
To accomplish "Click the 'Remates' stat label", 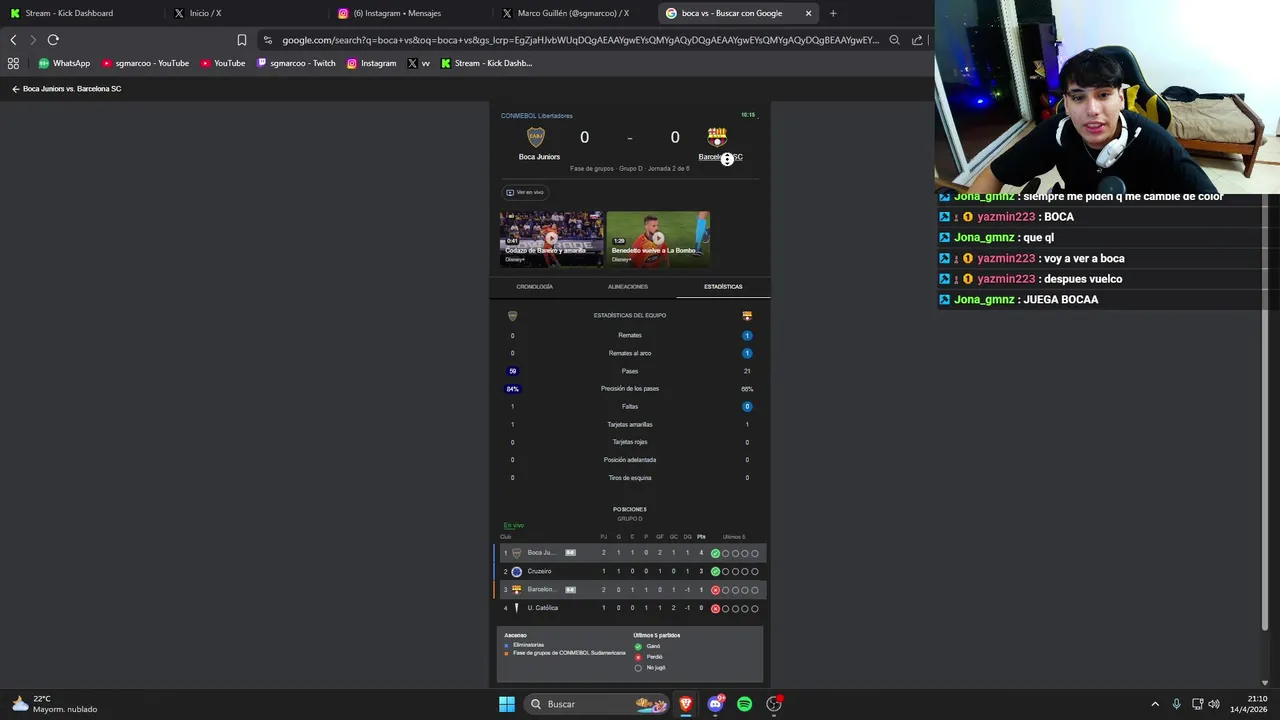I will (630, 336).
